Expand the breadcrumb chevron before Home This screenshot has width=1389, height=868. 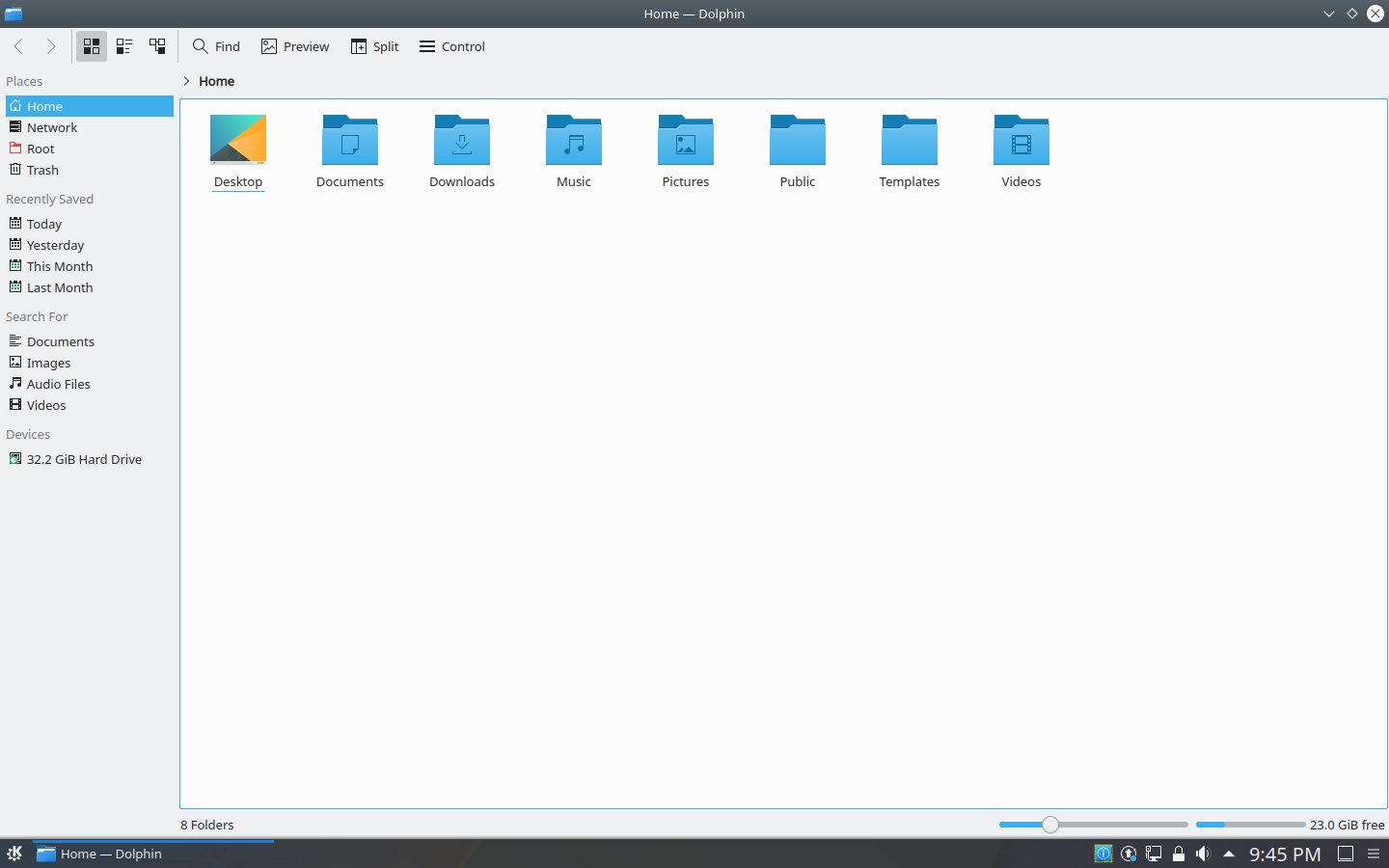click(x=185, y=81)
